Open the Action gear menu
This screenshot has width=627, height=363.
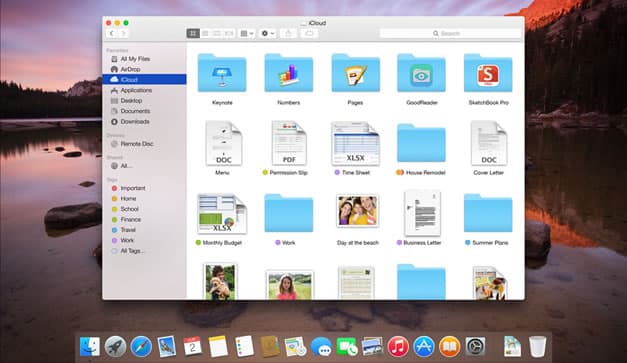coord(268,34)
